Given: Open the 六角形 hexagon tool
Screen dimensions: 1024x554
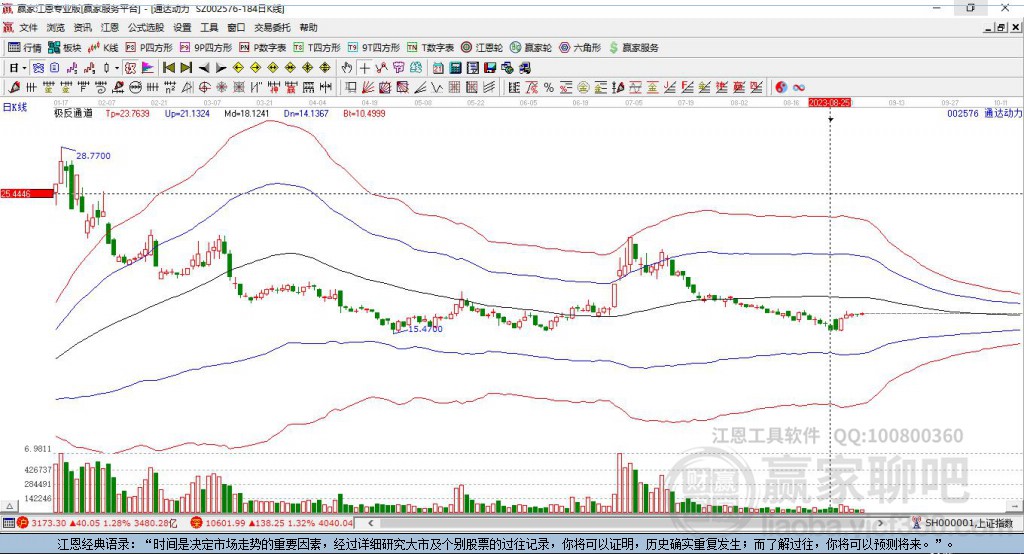Looking at the screenshot, I should tap(579, 48).
